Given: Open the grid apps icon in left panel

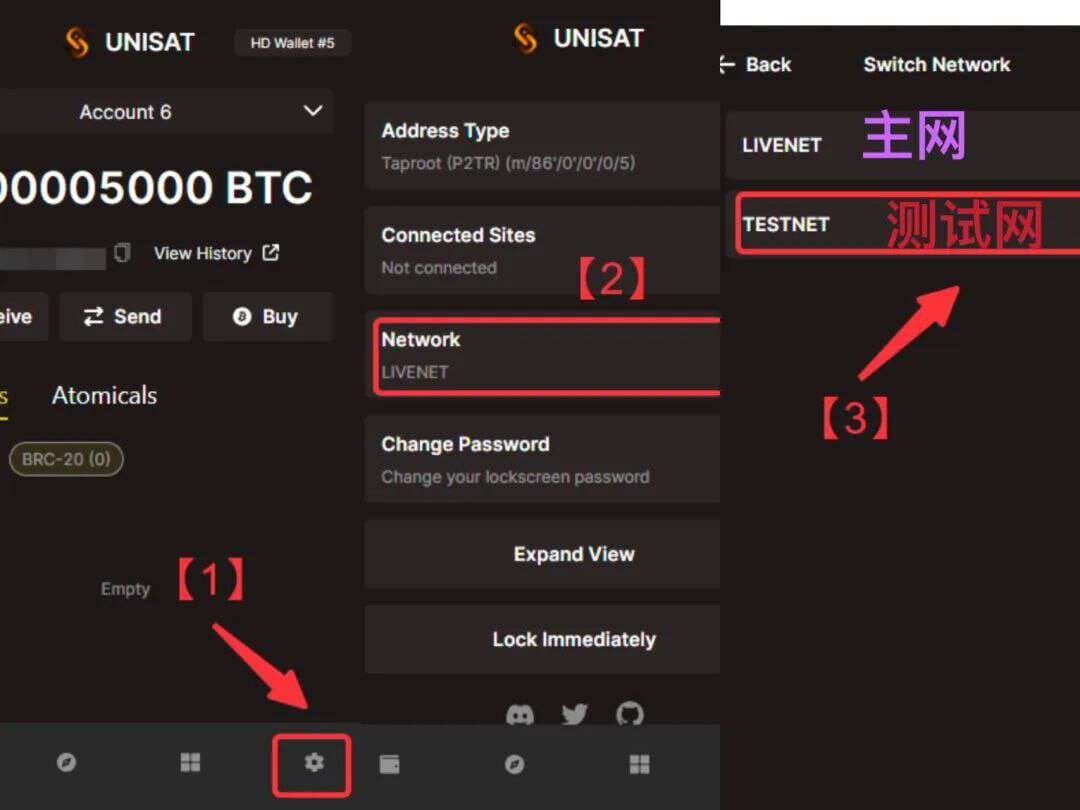Looking at the screenshot, I should coord(190,762).
